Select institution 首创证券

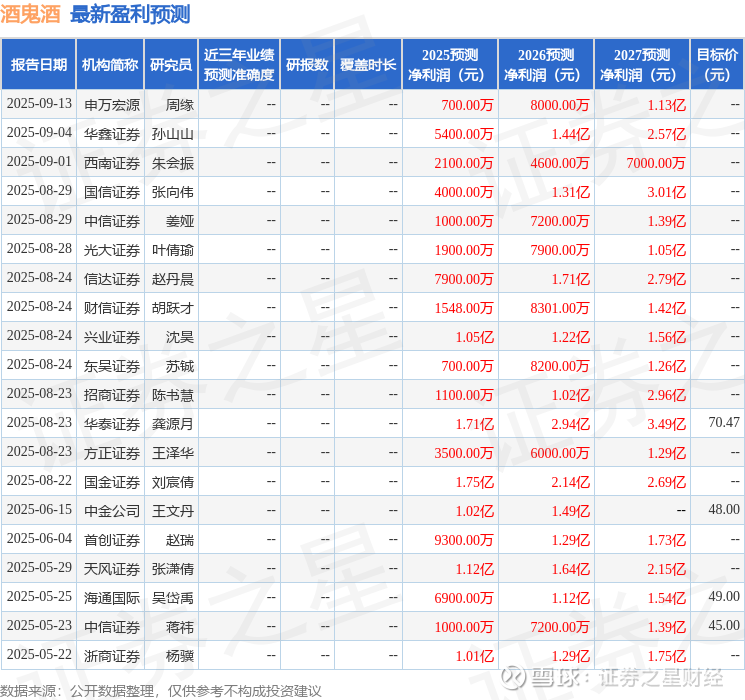112,540
